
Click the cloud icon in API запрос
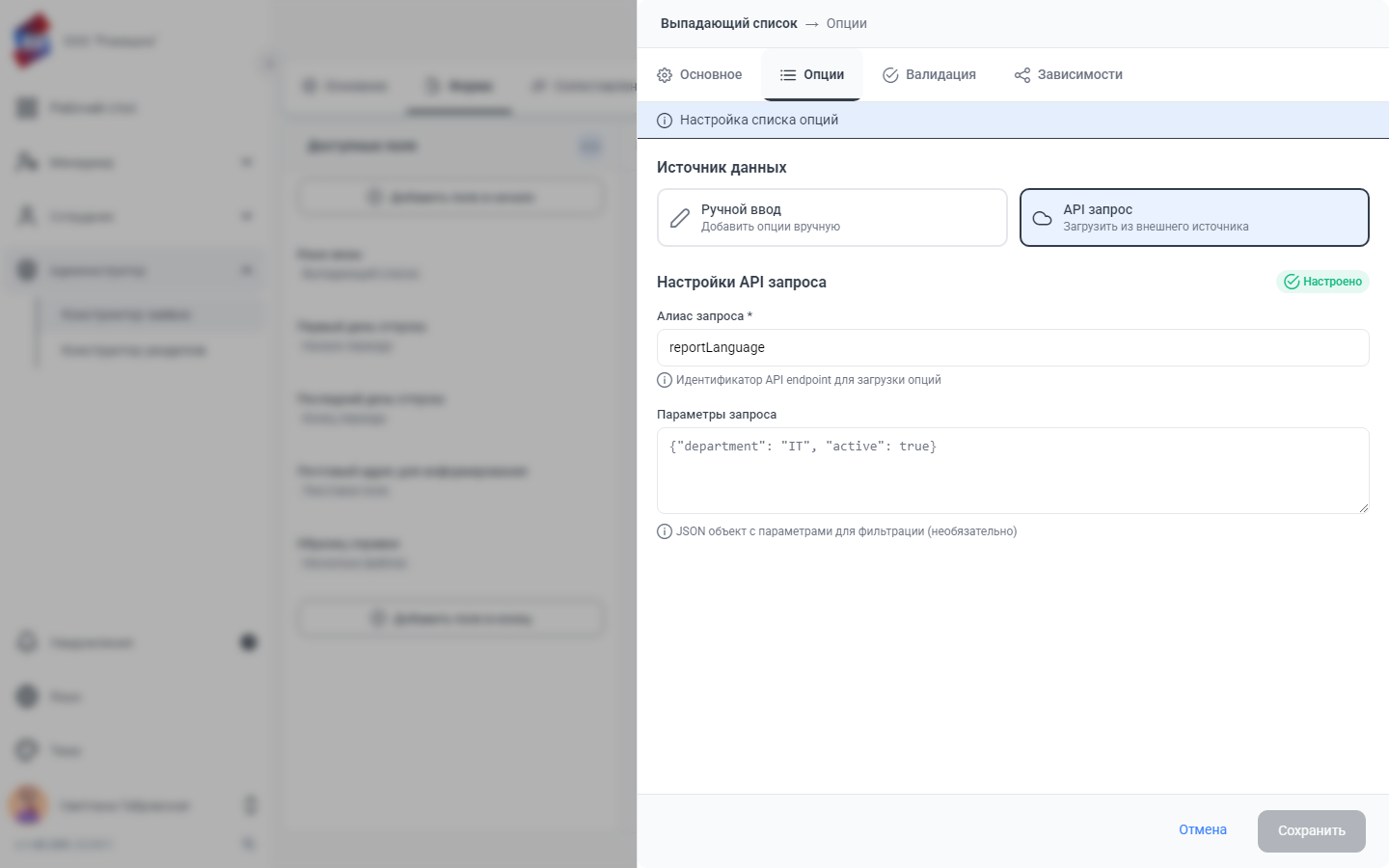point(1043,218)
